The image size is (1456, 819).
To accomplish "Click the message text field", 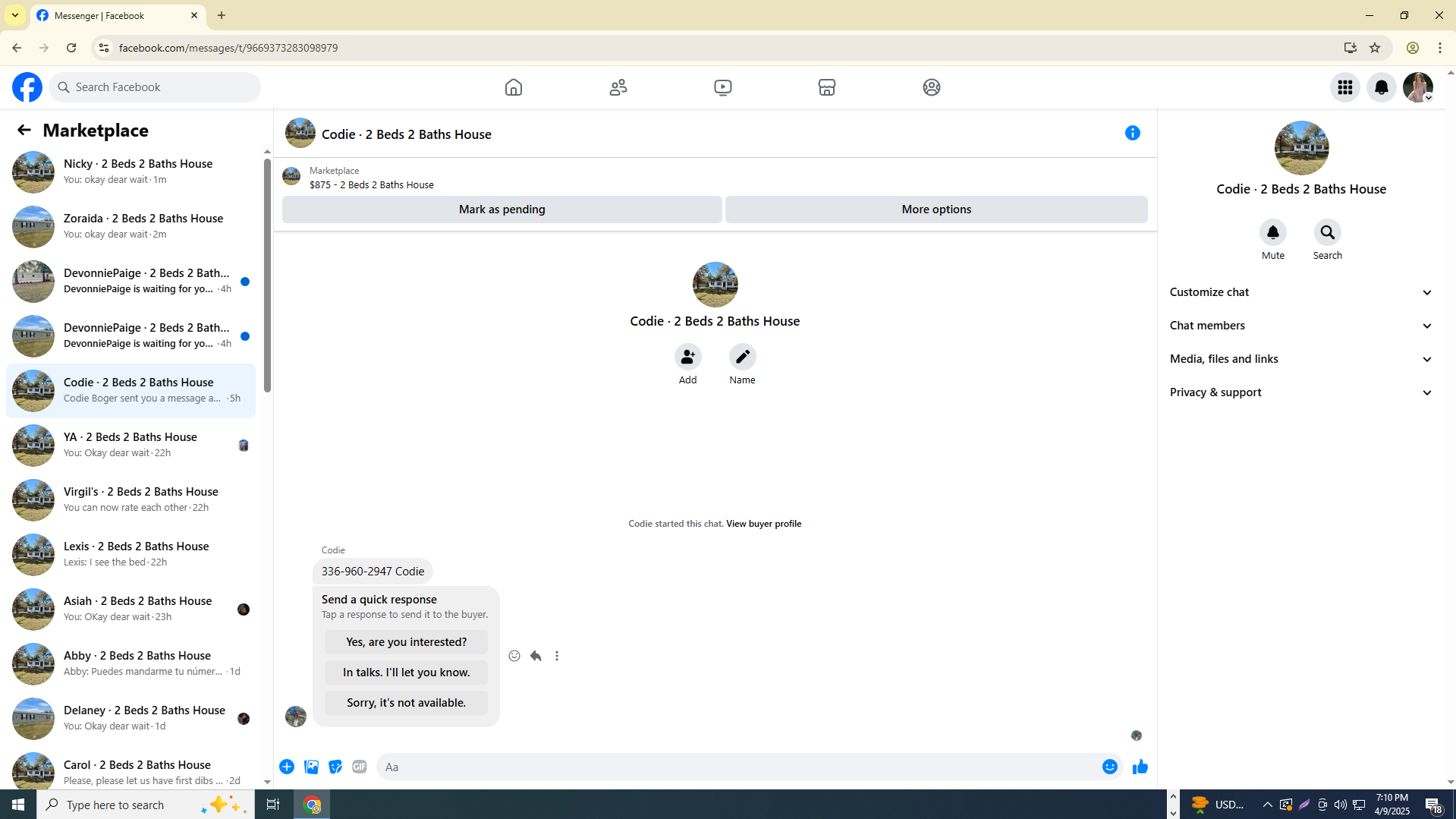I will (740, 767).
